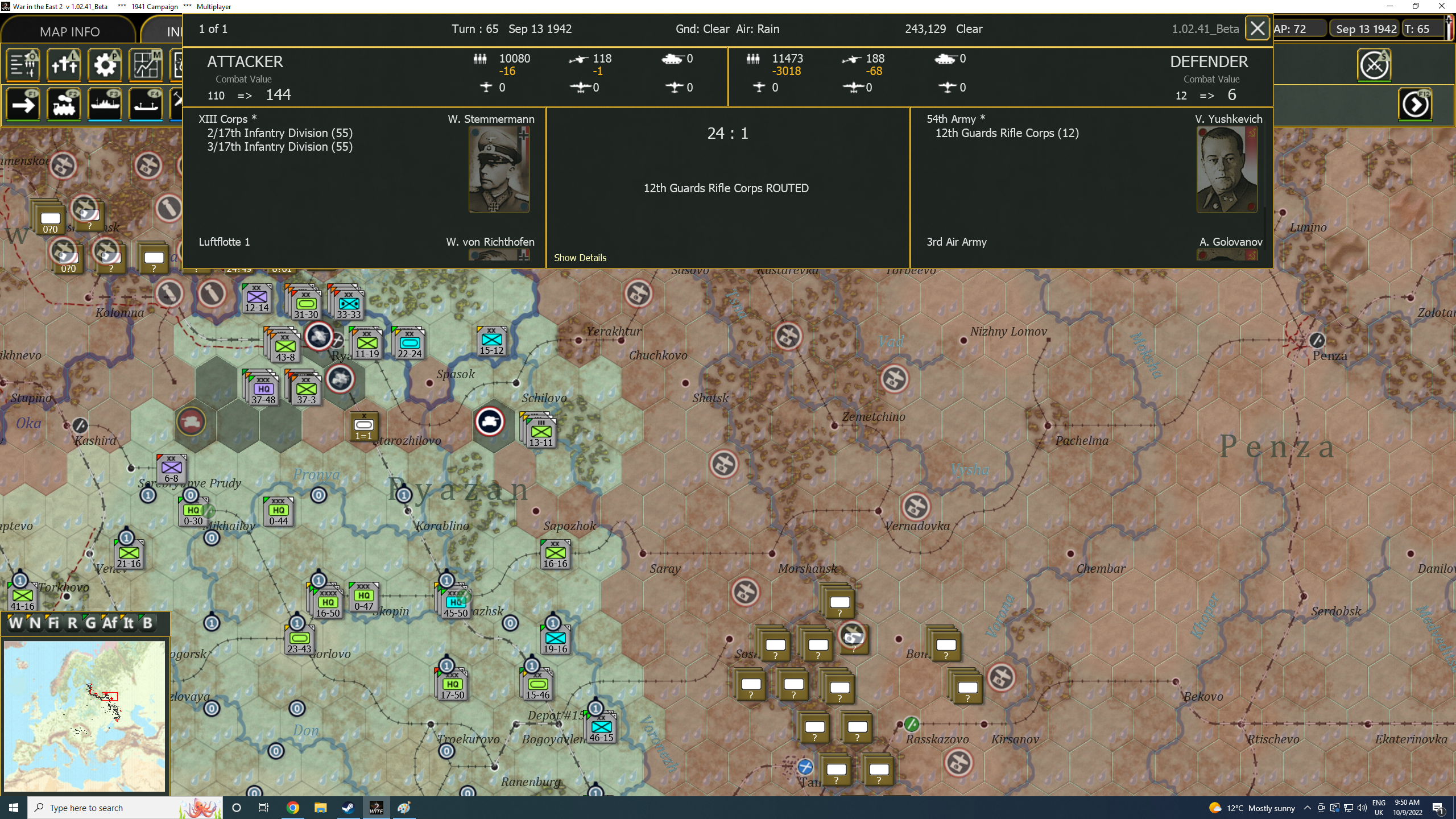The width and height of the screenshot is (1456, 819).
Task: Click the circular X button top right
Action: 1374,65
